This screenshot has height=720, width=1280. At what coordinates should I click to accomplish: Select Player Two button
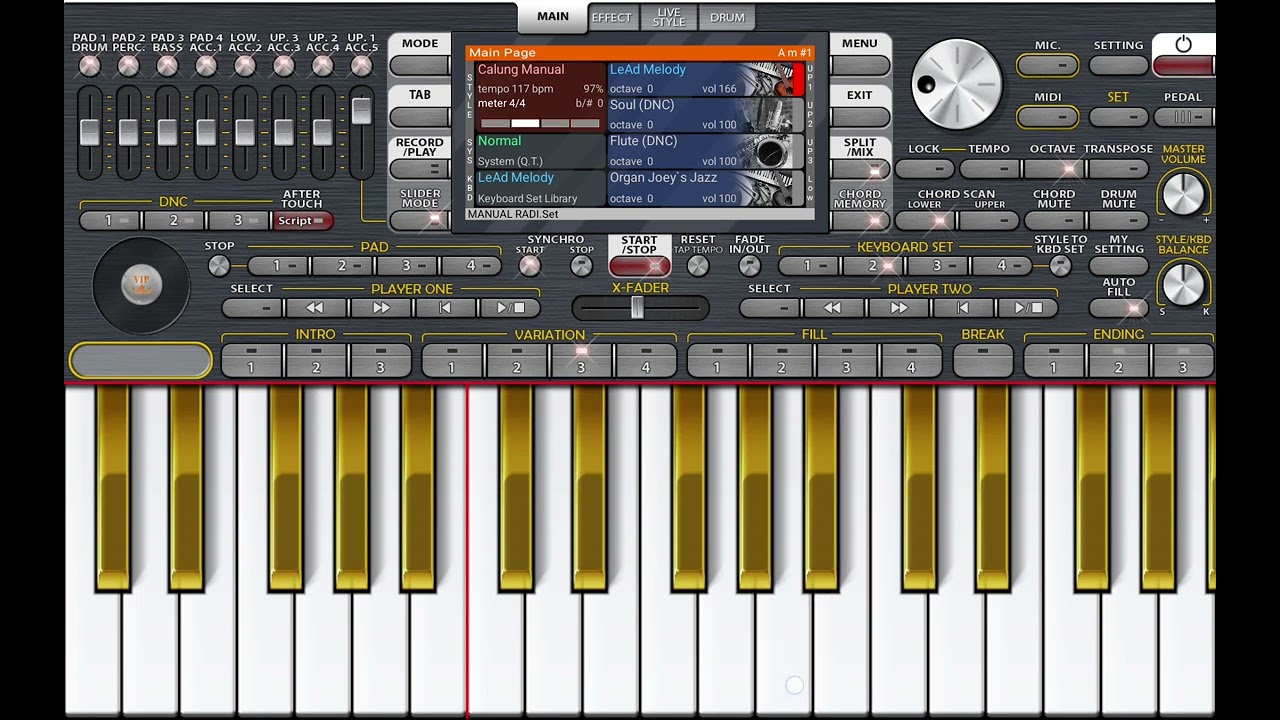tap(769, 308)
